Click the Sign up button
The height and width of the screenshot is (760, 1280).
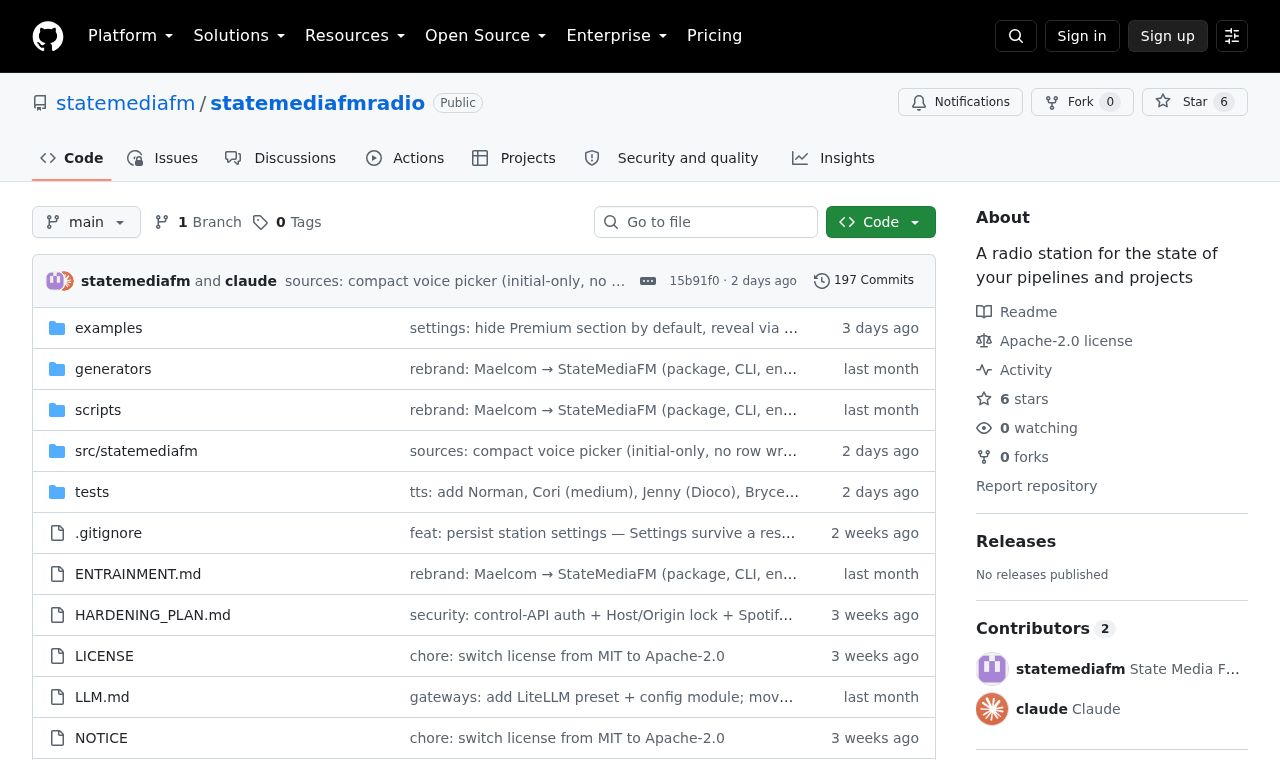(1168, 36)
